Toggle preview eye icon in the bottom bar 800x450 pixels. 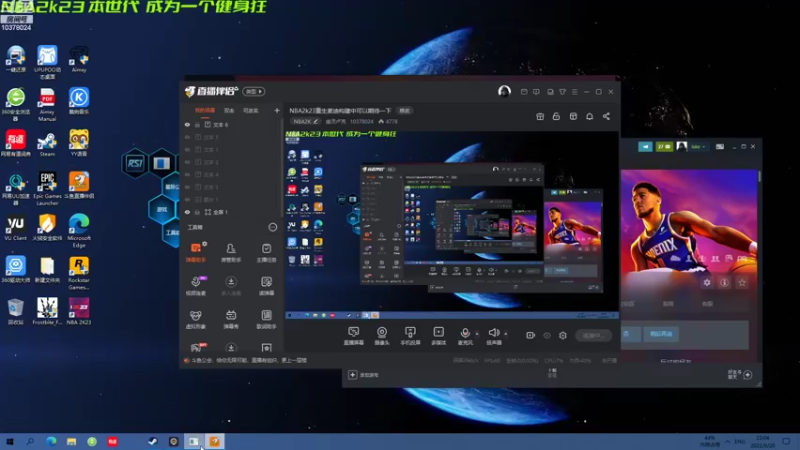(547, 335)
